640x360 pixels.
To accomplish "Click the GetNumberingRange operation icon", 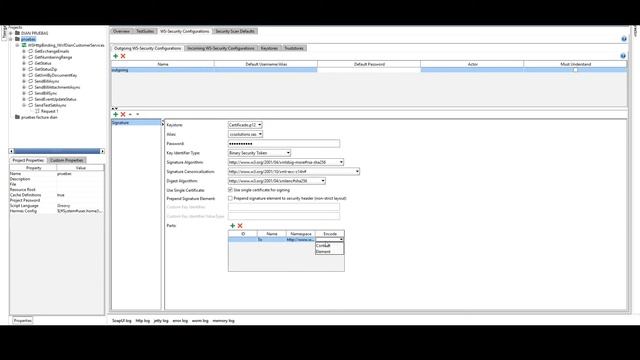I will (x=31, y=57).
